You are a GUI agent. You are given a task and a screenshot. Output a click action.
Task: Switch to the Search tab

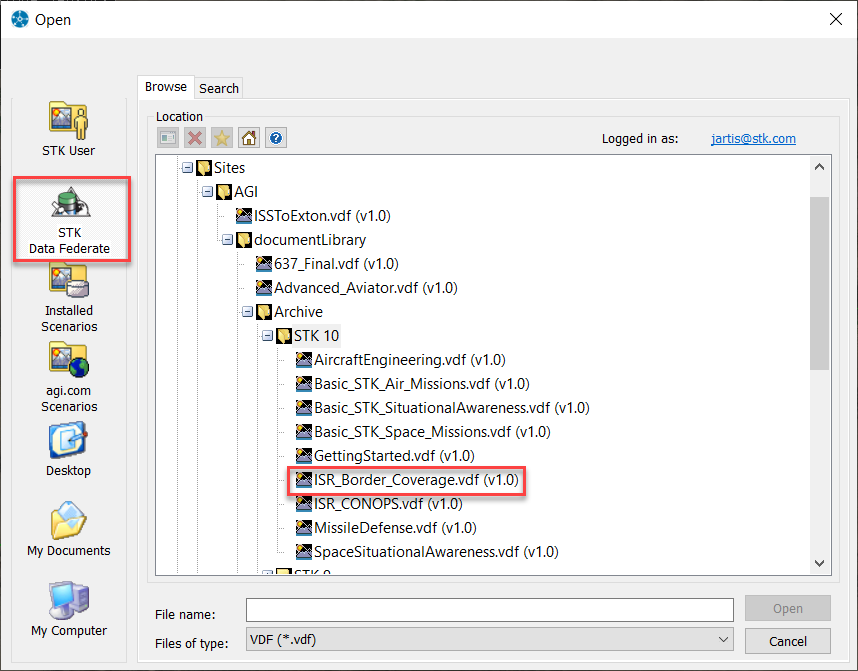click(219, 89)
